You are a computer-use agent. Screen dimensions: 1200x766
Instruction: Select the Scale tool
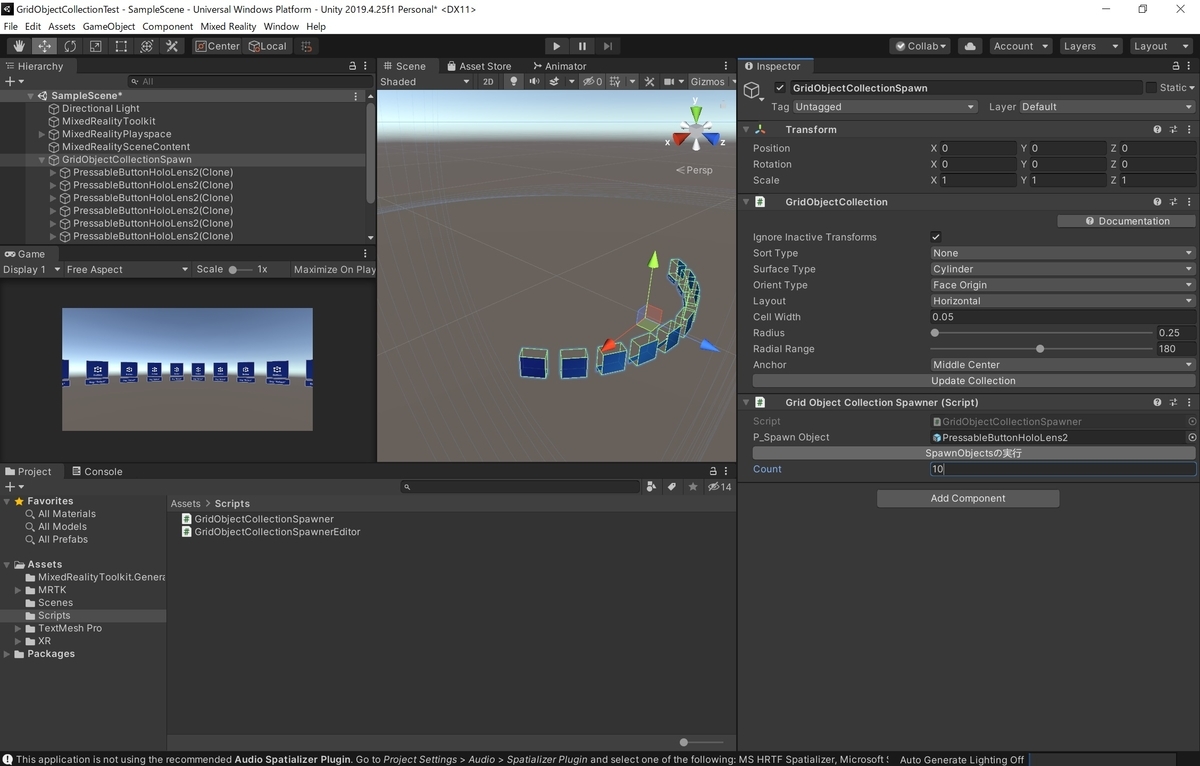coord(96,46)
